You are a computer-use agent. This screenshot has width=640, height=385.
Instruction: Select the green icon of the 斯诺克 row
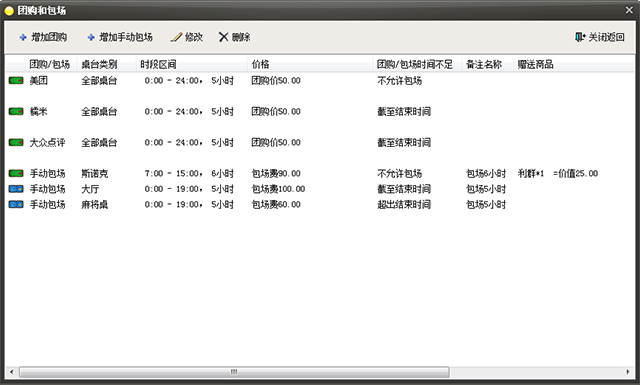tap(16, 174)
